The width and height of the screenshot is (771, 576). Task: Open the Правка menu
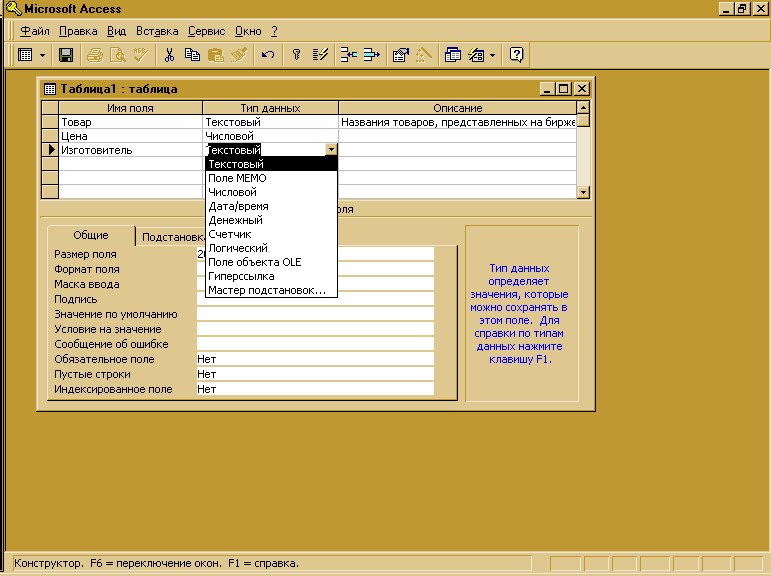tap(78, 31)
